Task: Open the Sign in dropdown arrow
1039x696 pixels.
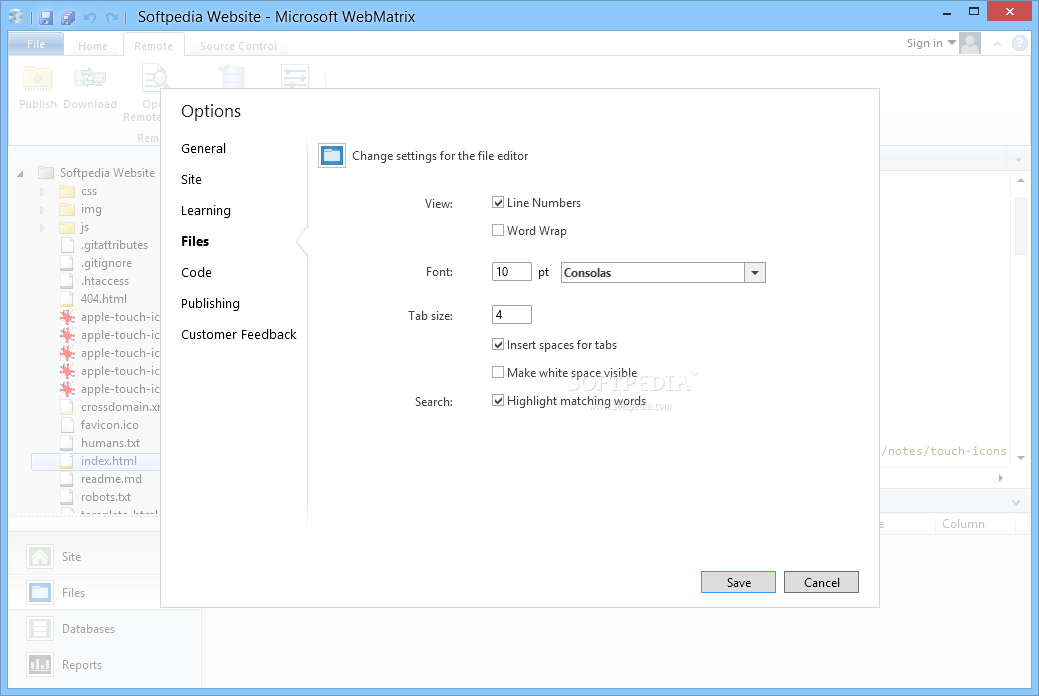Action: click(952, 42)
